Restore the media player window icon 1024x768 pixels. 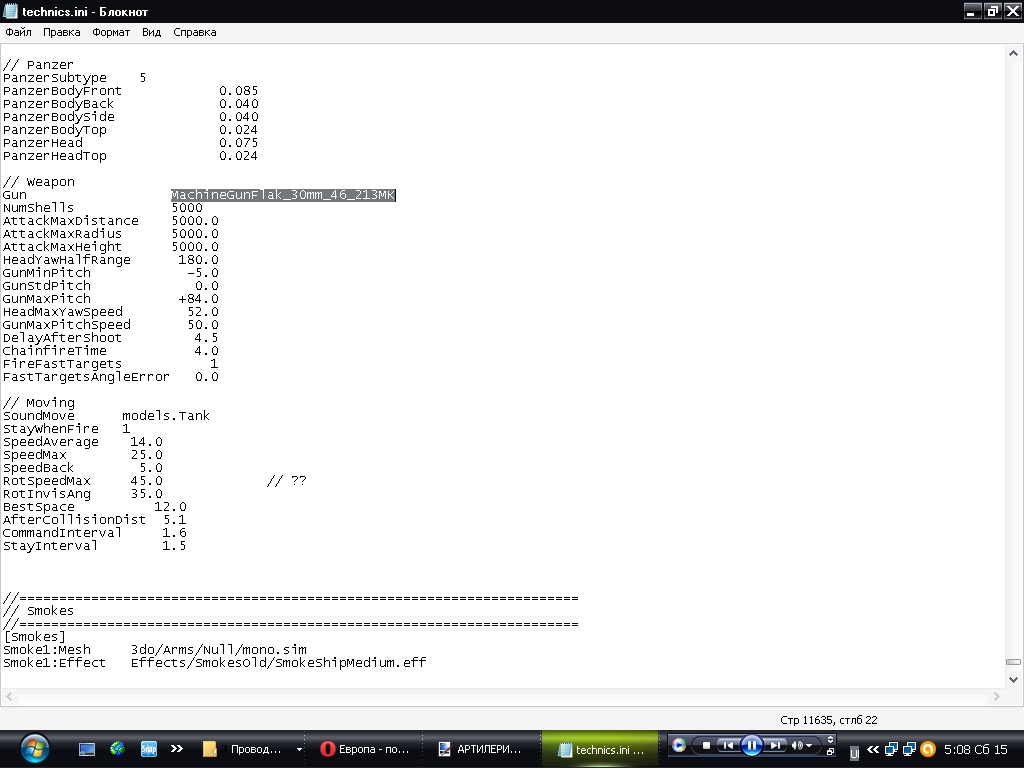tap(830, 752)
